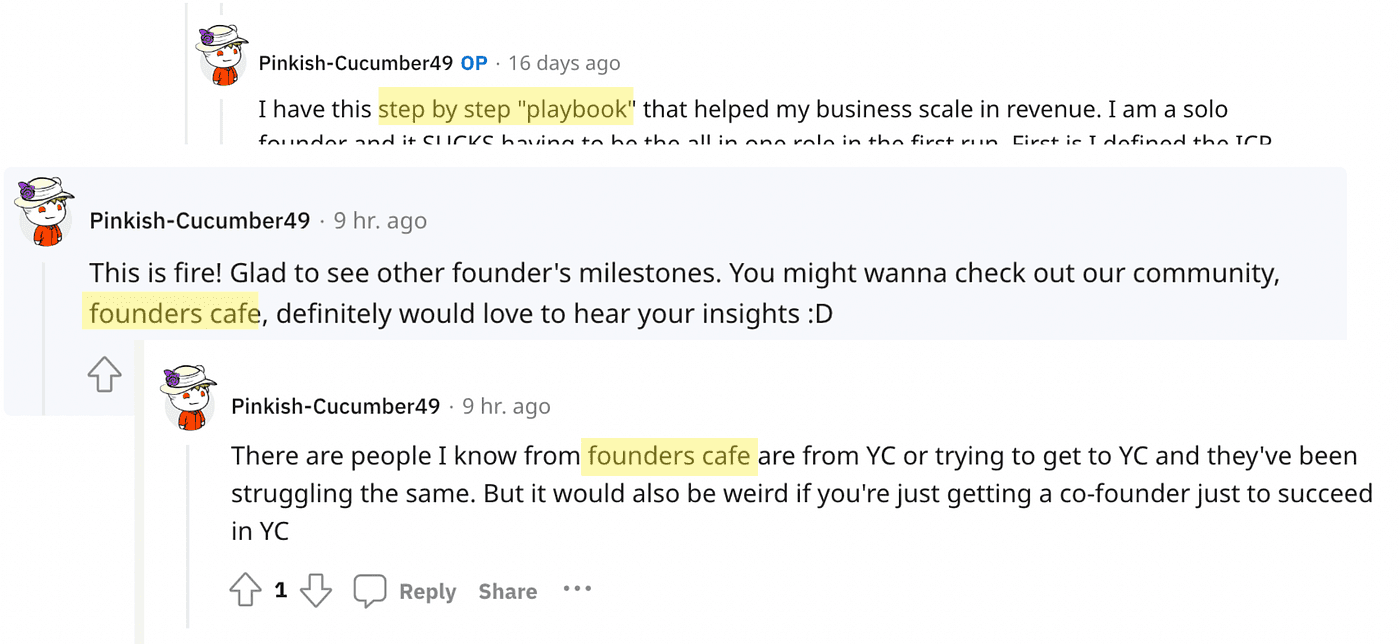Image resolution: width=1400 pixels, height=644 pixels.
Task: Collapse thread line under 'This is fire!' comment
Action: (x=43, y=335)
